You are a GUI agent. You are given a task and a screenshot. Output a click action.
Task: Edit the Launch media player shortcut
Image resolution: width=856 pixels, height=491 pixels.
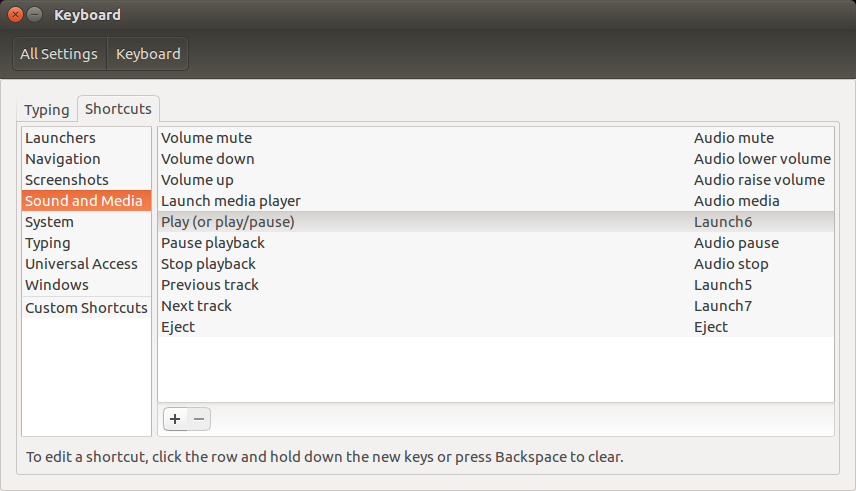(x=496, y=201)
